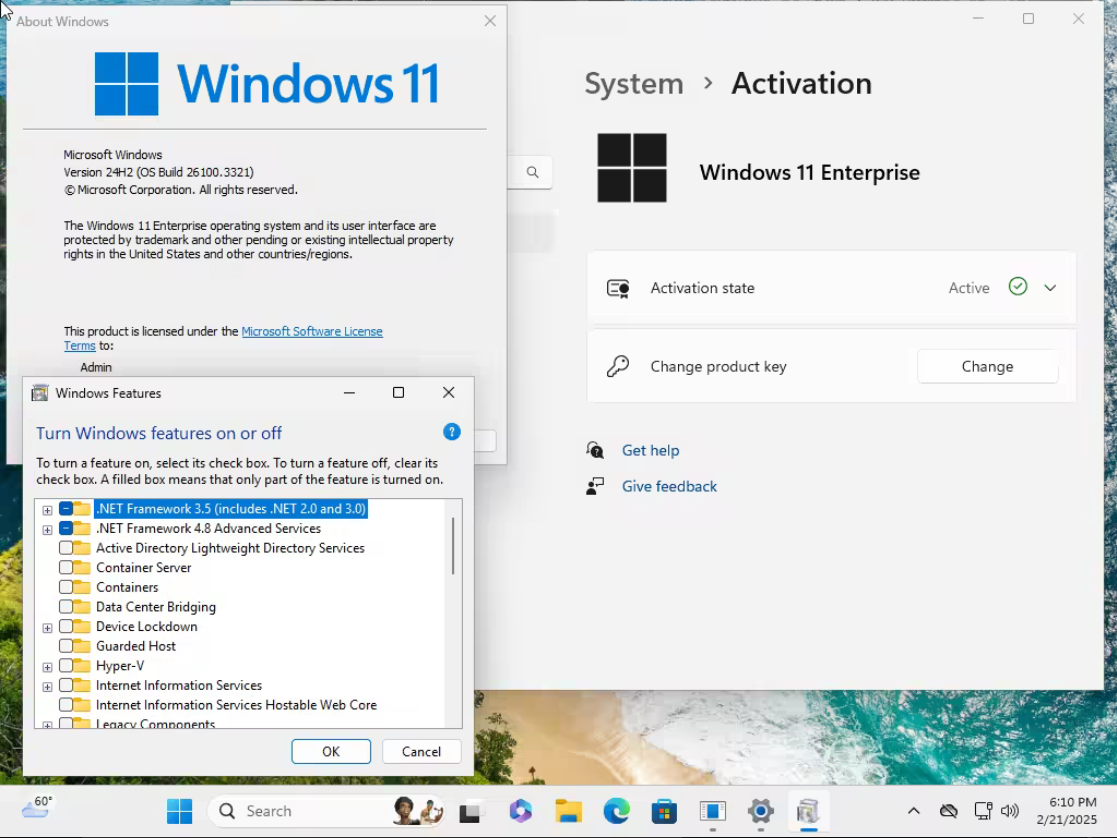The image size is (1117, 838).
Task: Toggle the .NET Framework 4.8 Advanced Services checkbox
Action: click(x=66, y=528)
